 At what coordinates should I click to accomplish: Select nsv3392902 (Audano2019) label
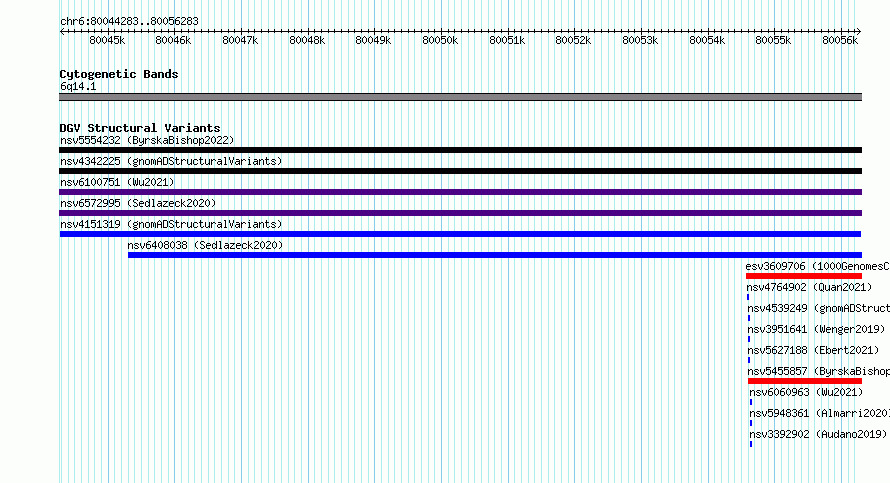818,434
